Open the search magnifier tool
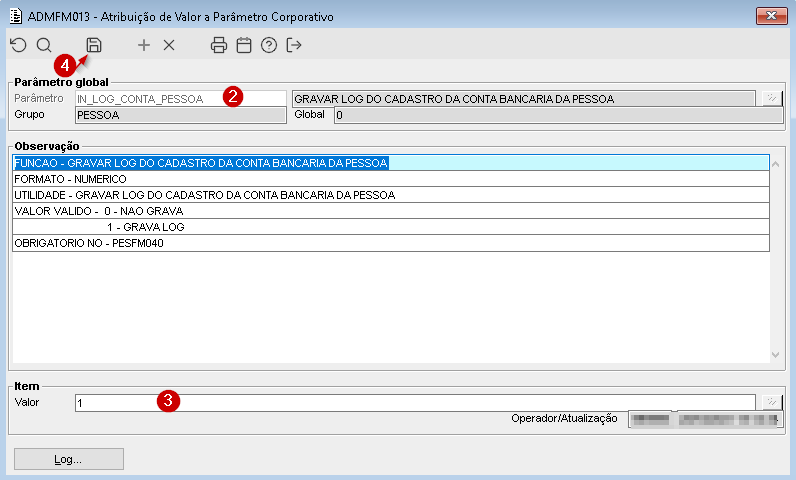796x480 pixels. click(x=44, y=45)
